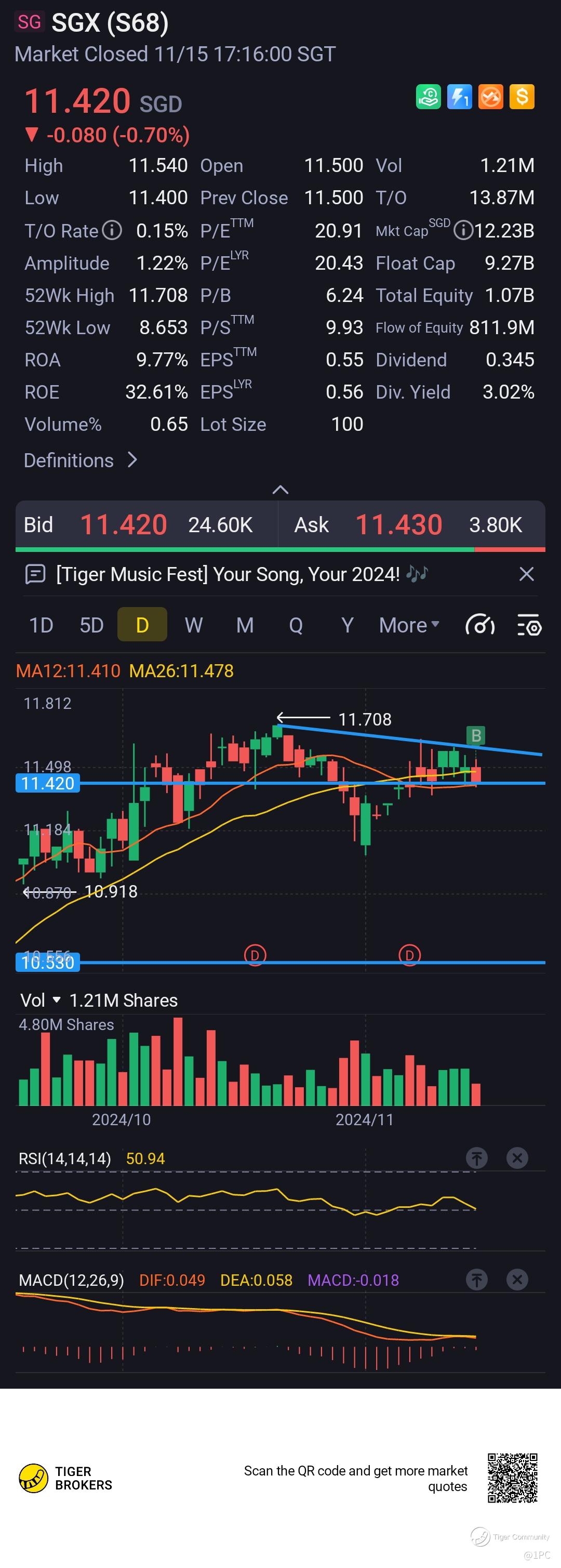
Task: Open Definitions link
Action: point(81,460)
